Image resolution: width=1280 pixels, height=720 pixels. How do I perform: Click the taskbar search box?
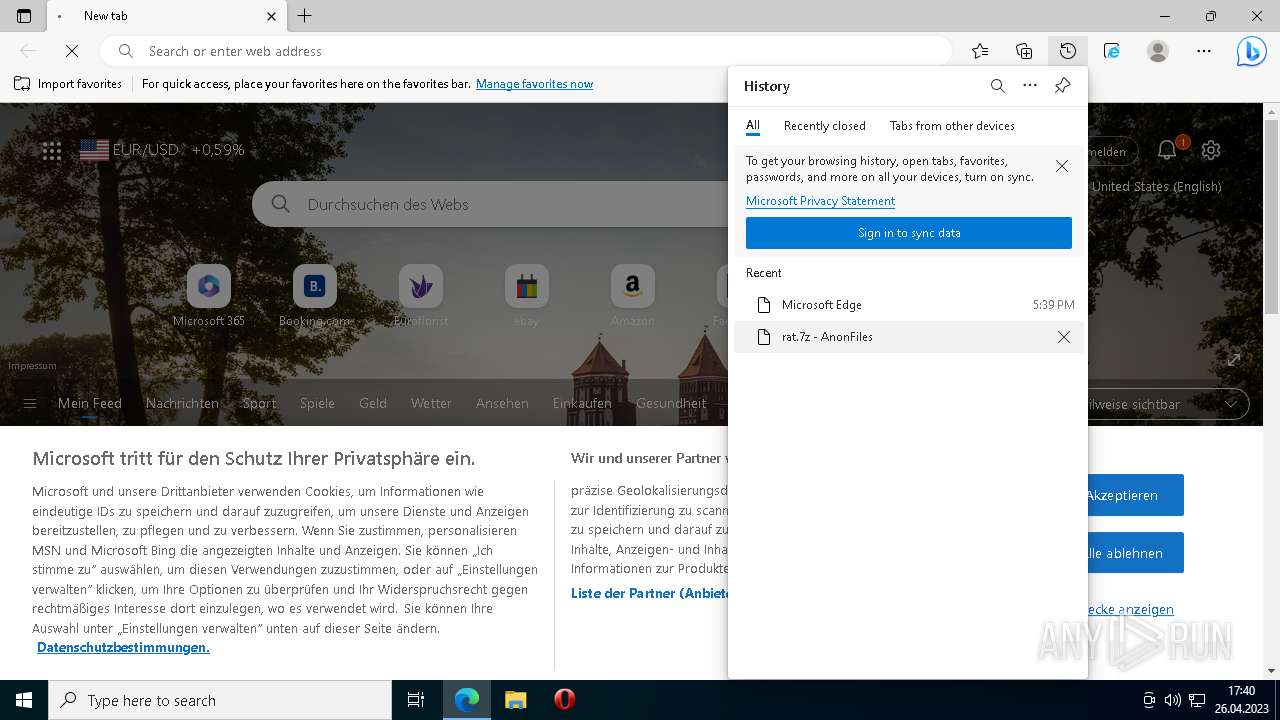click(220, 700)
